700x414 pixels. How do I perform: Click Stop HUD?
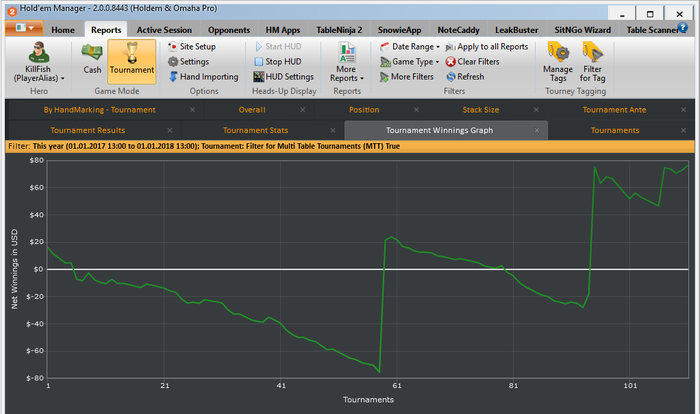tap(278, 62)
